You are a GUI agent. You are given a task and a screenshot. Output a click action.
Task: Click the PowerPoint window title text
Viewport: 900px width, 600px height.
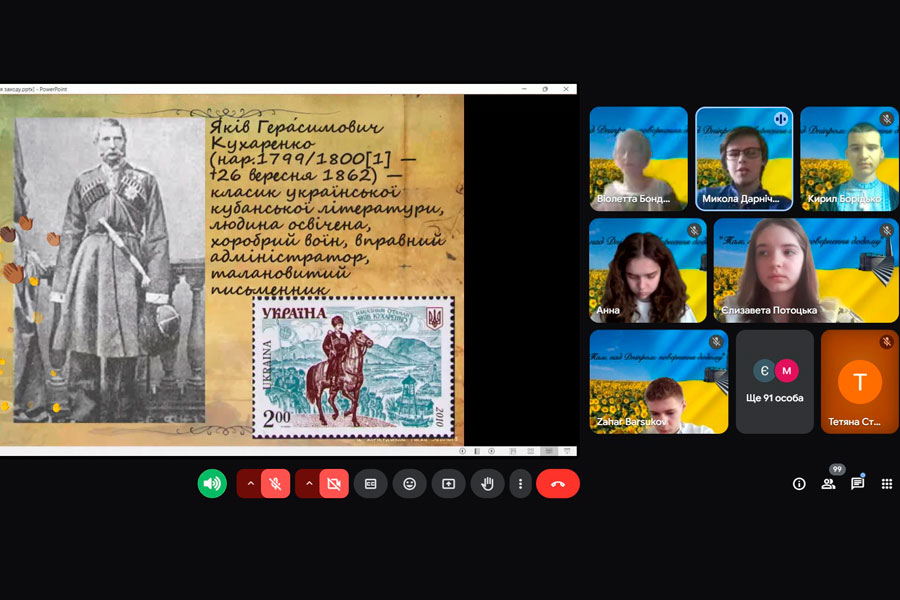click(x=34, y=89)
